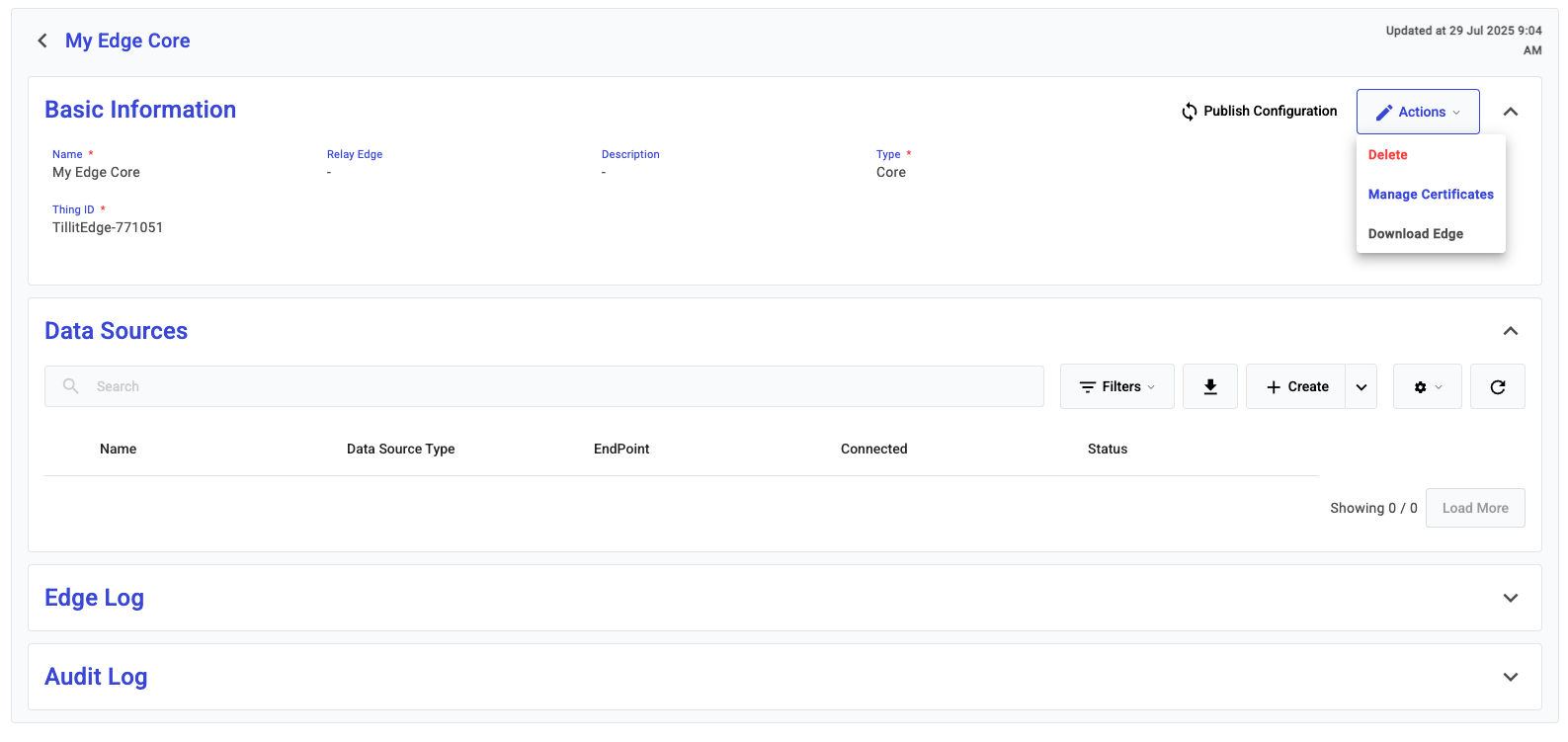Refresh the Data Sources table
Image resolution: width=1568 pixels, height=742 pixels.
point(1497,387)
